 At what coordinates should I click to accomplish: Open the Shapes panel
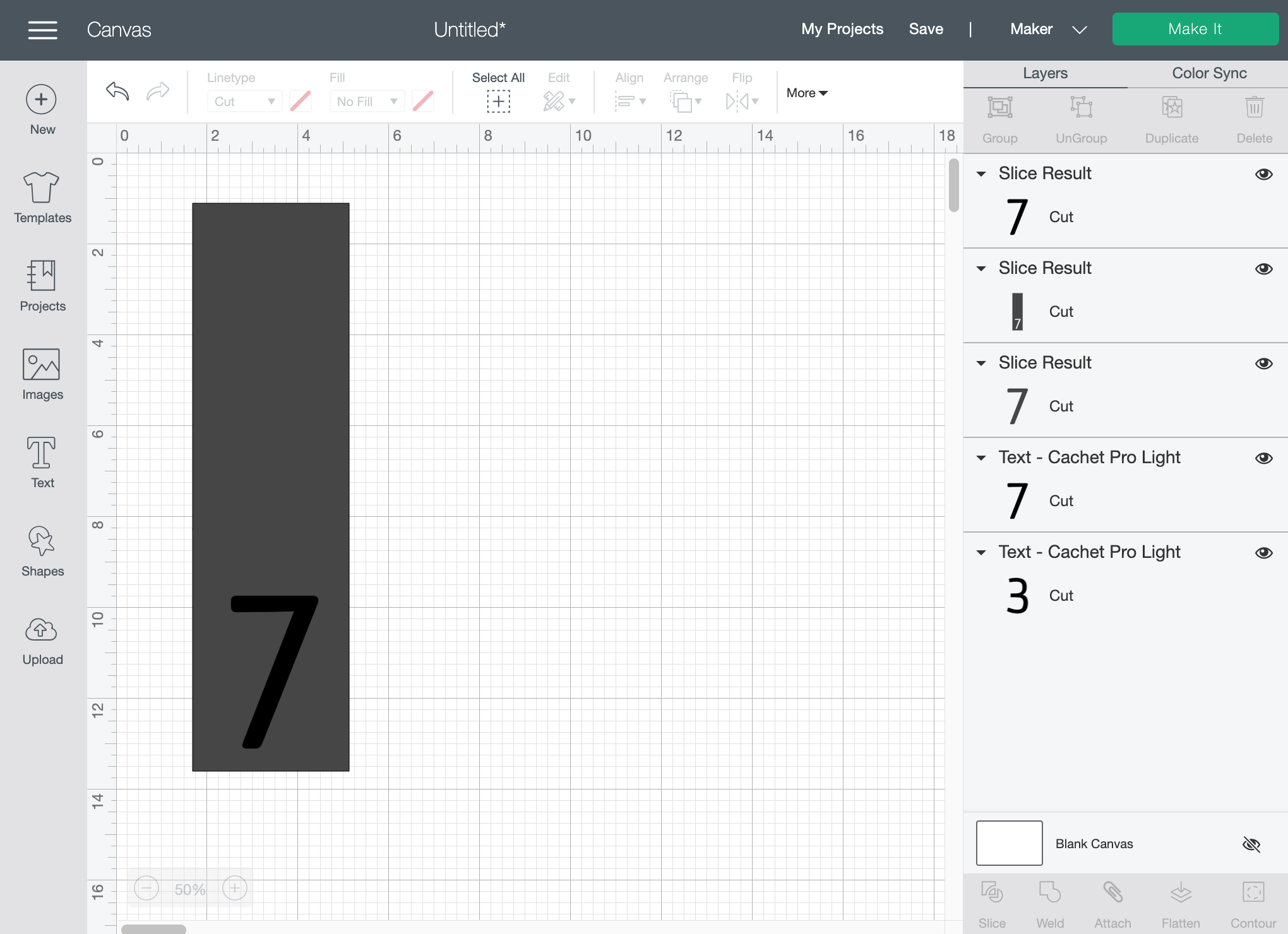pos(42,551)
